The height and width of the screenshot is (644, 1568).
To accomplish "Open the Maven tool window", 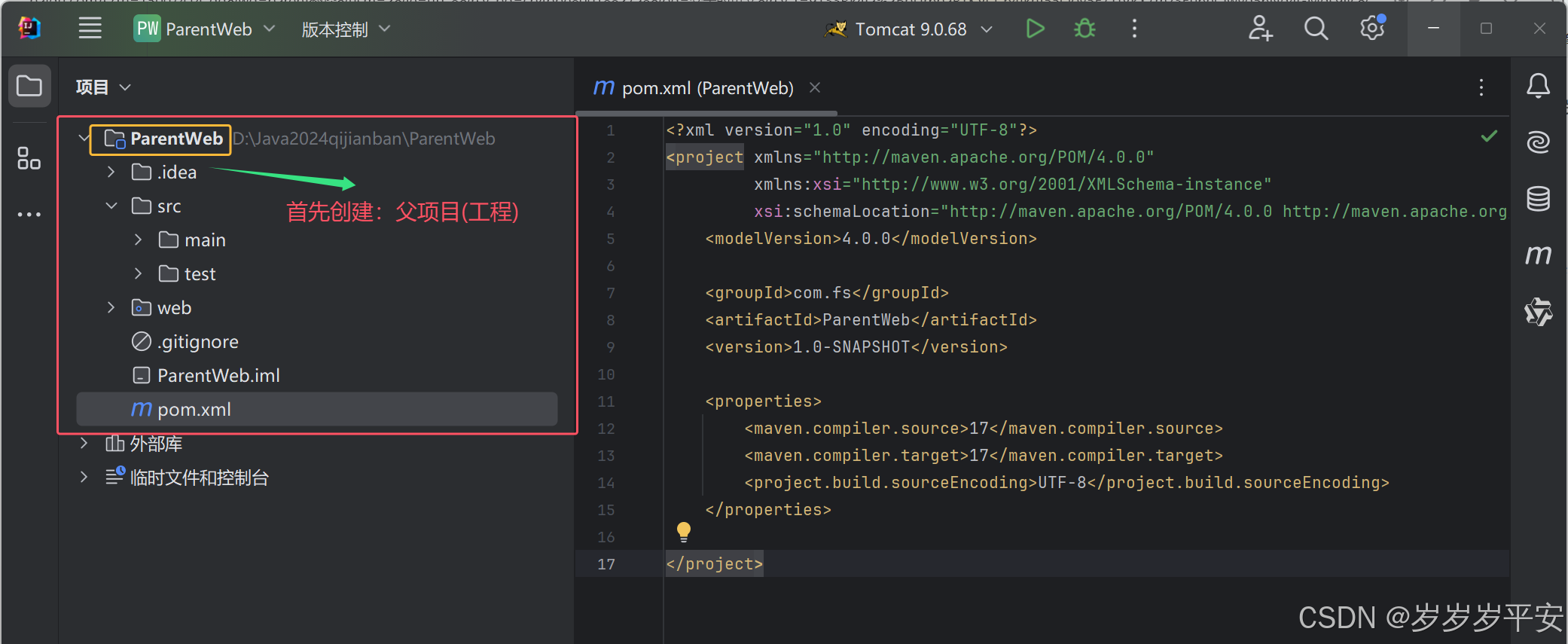I will pyautogui.click(x=1538, y=255).
